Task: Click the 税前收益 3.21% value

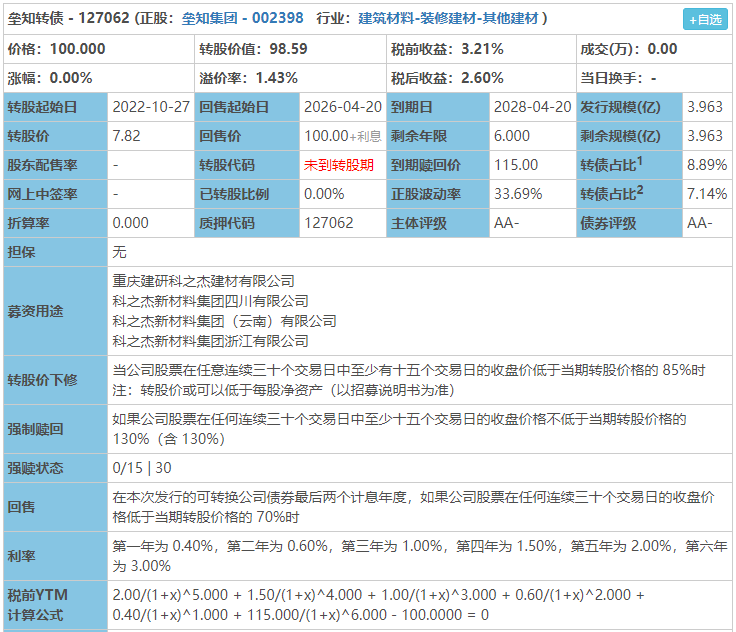Action: click(x=482, y=49)
